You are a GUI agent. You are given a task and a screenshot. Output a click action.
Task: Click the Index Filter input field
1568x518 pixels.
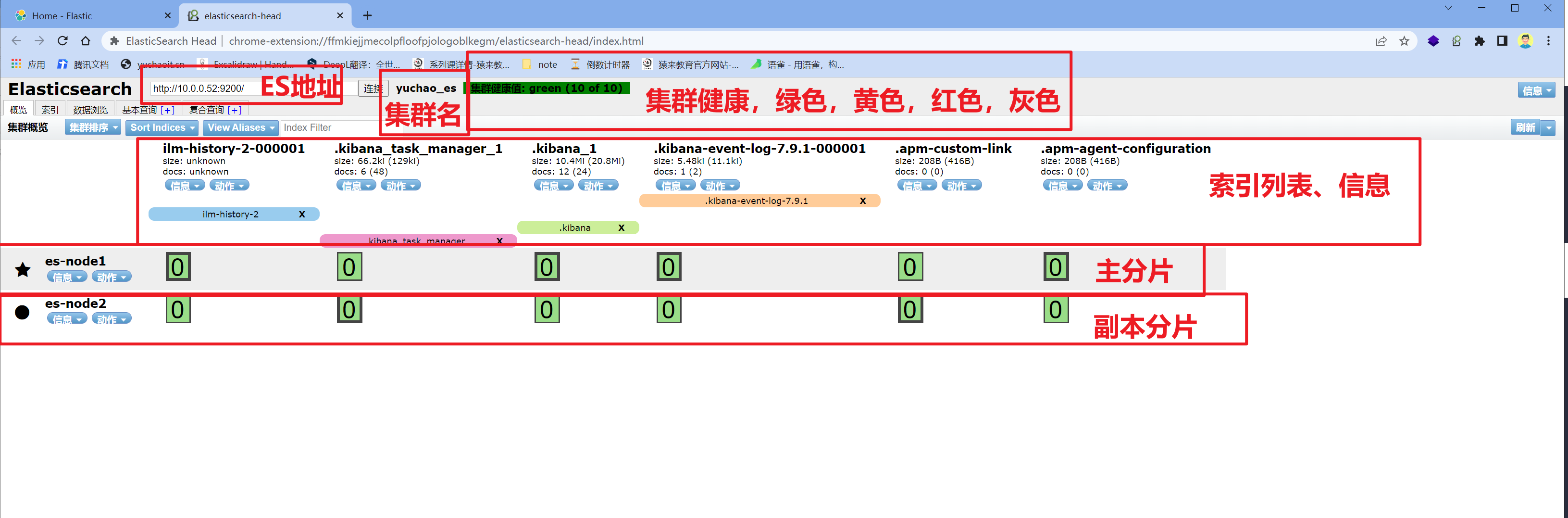(329, 128)
